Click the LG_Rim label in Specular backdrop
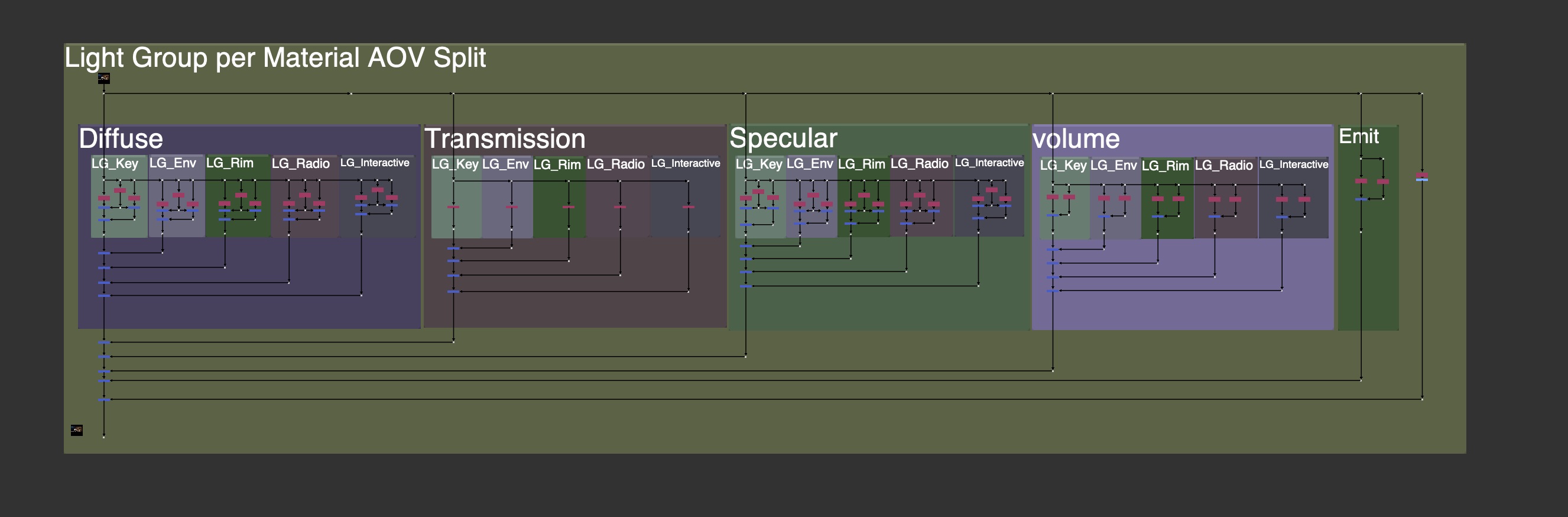The width and height of the screenshot is (1568, 517). point(861,164)
